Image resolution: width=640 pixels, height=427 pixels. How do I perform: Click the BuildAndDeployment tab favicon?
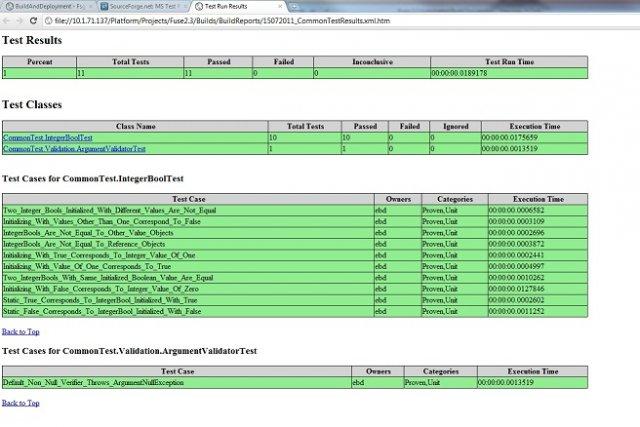pos(9,6)
